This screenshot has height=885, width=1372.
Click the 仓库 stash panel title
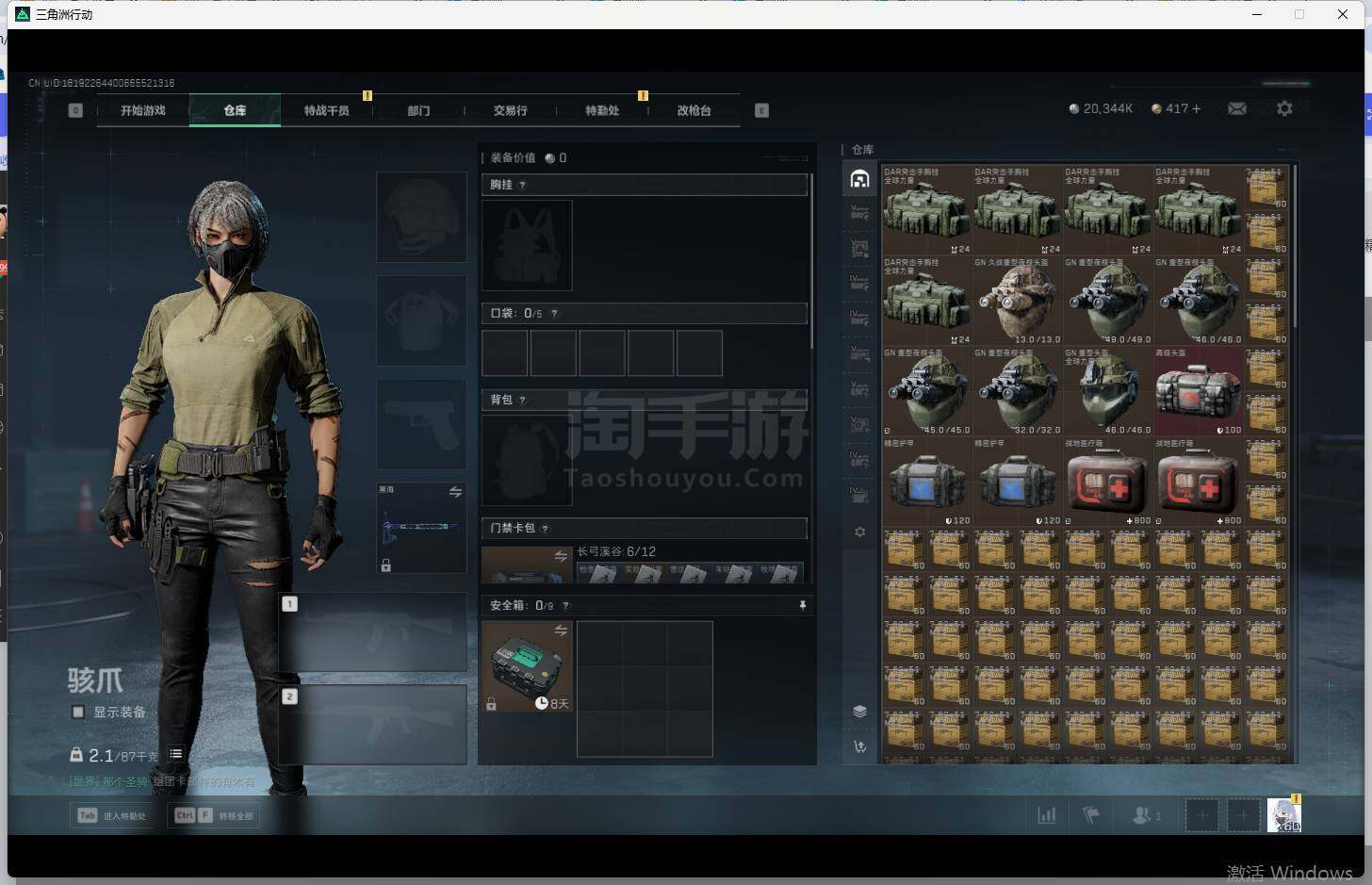tap(862, 150)
